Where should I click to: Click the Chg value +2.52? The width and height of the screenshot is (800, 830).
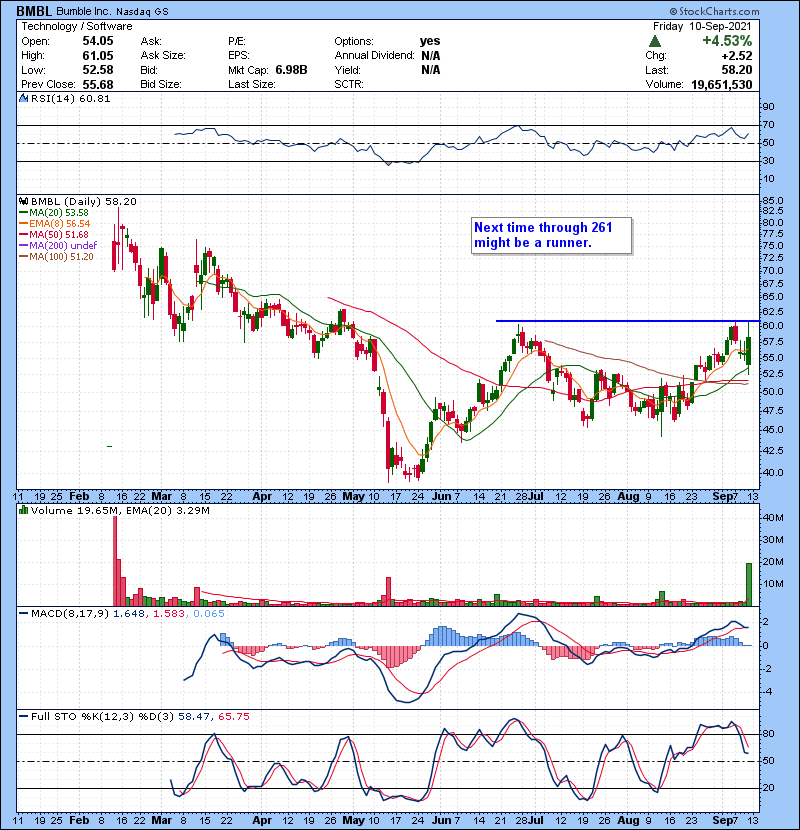tap(736, 55)
